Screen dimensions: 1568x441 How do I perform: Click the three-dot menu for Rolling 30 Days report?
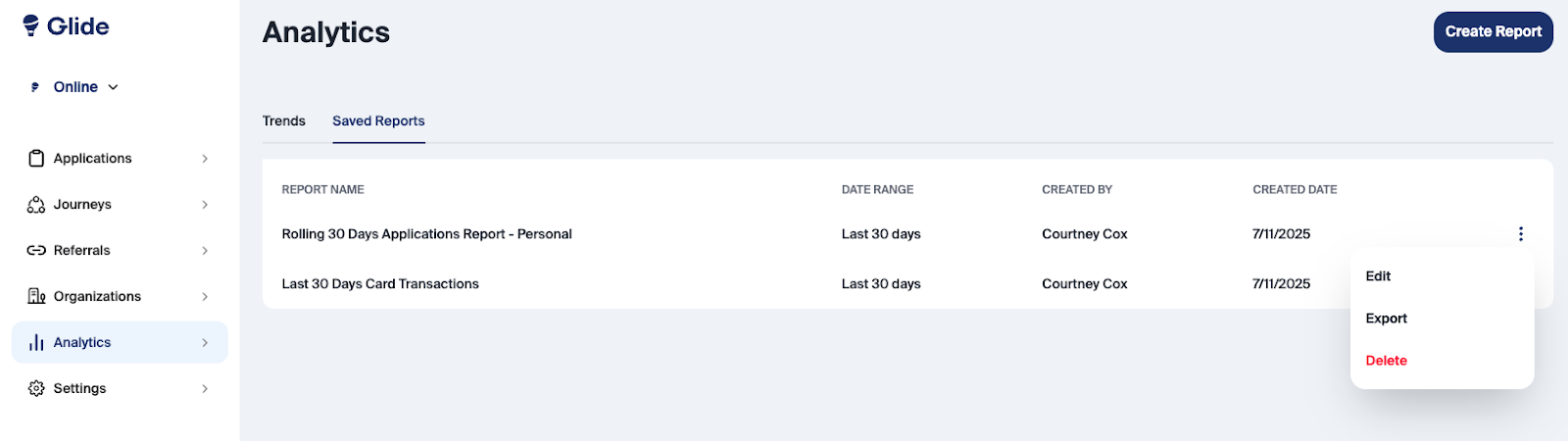(x=1520, y=234)
